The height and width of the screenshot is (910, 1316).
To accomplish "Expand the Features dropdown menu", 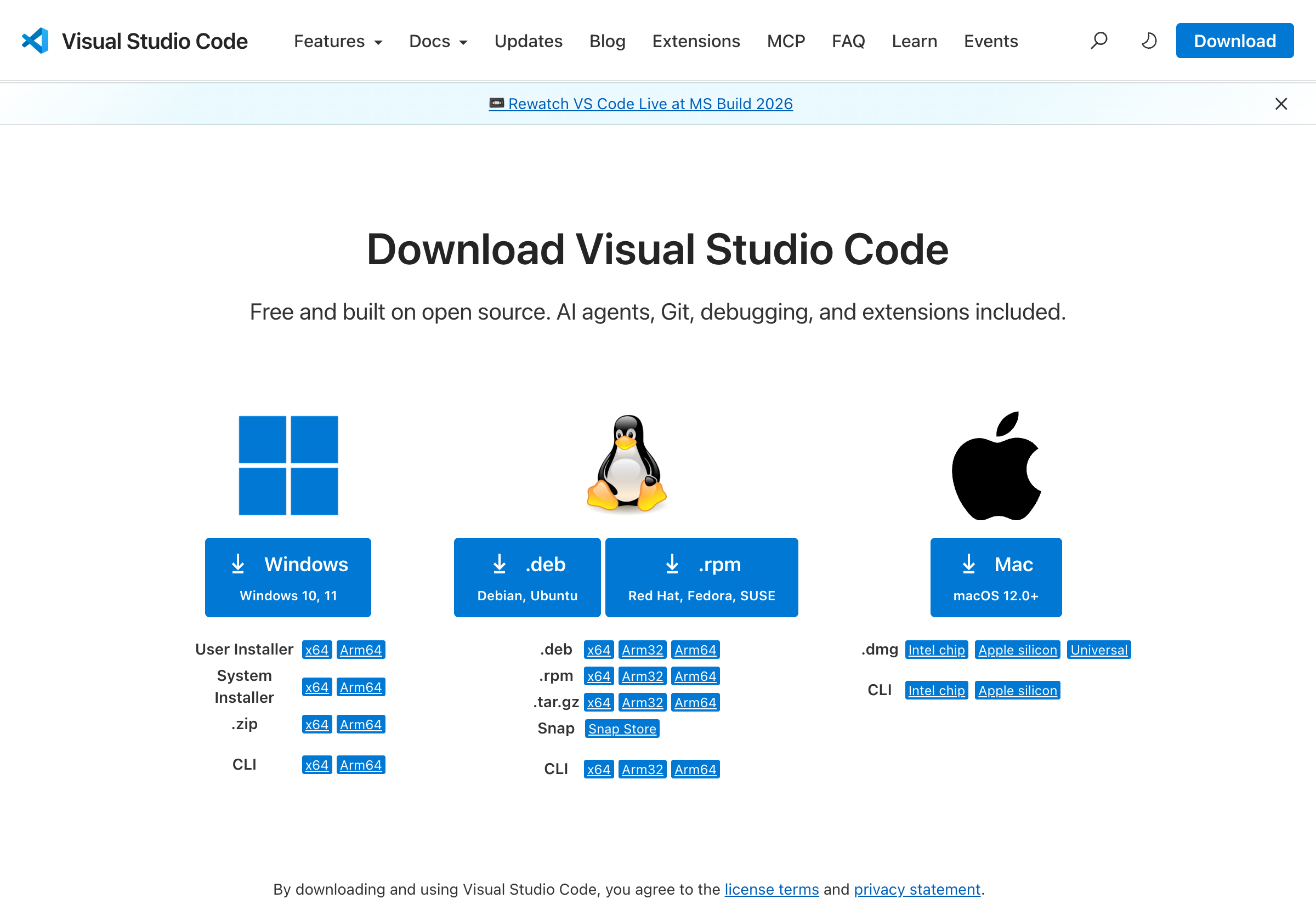I will (x=338, y=41).
